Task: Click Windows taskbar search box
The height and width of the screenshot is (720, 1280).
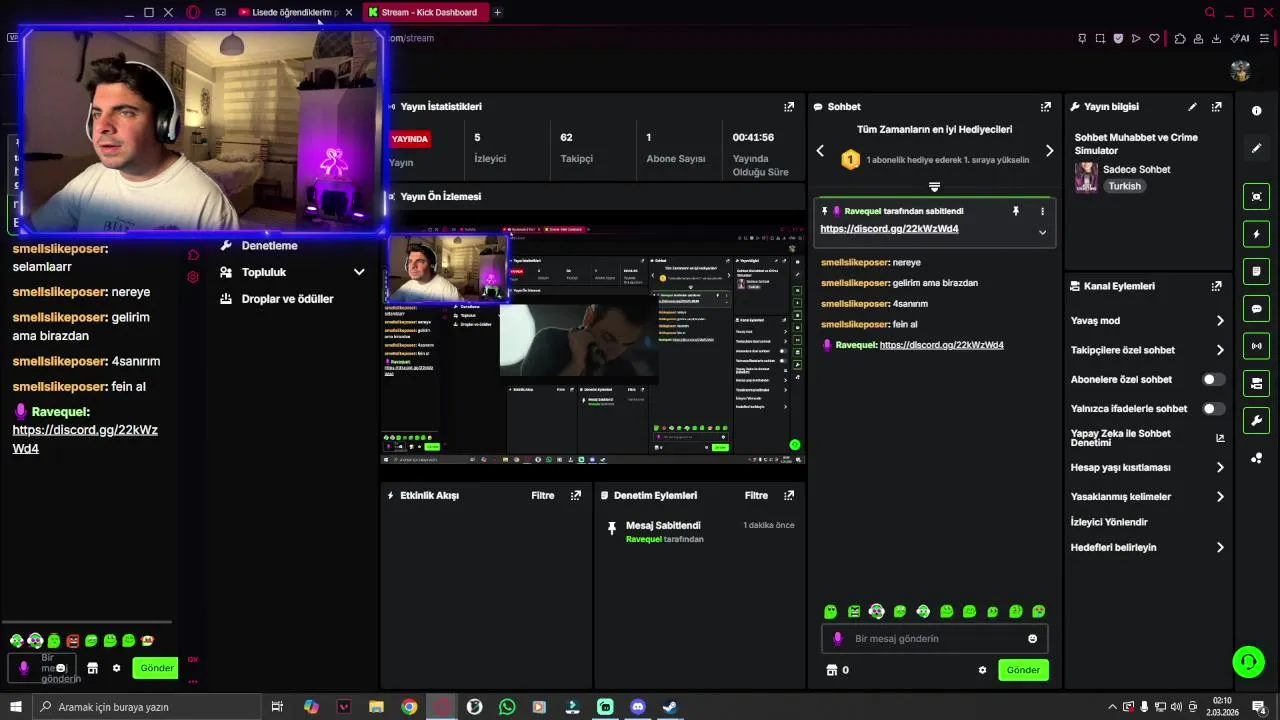Action: pyautogui.click(x=145, y=707)
